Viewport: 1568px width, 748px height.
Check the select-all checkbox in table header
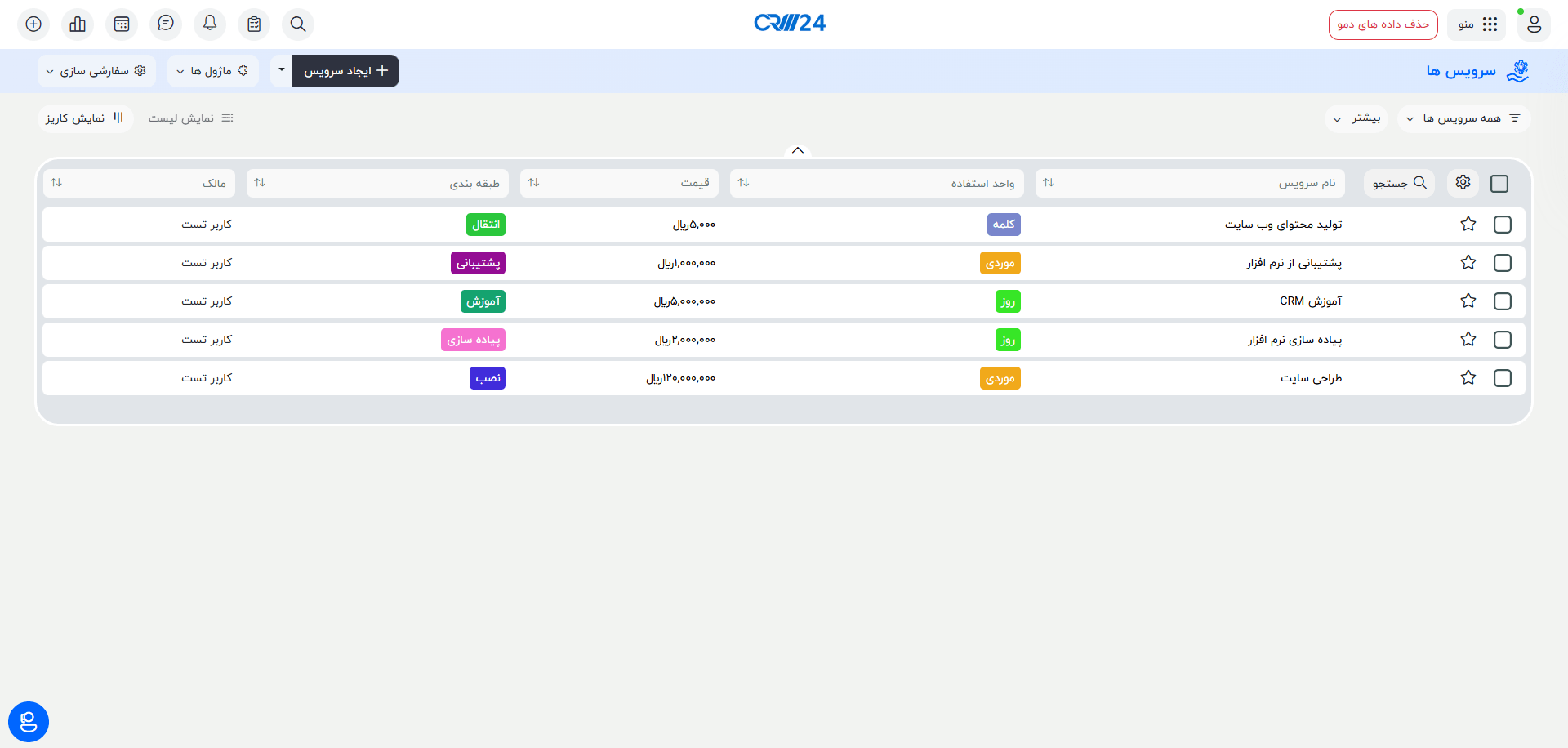[1499, 184]
